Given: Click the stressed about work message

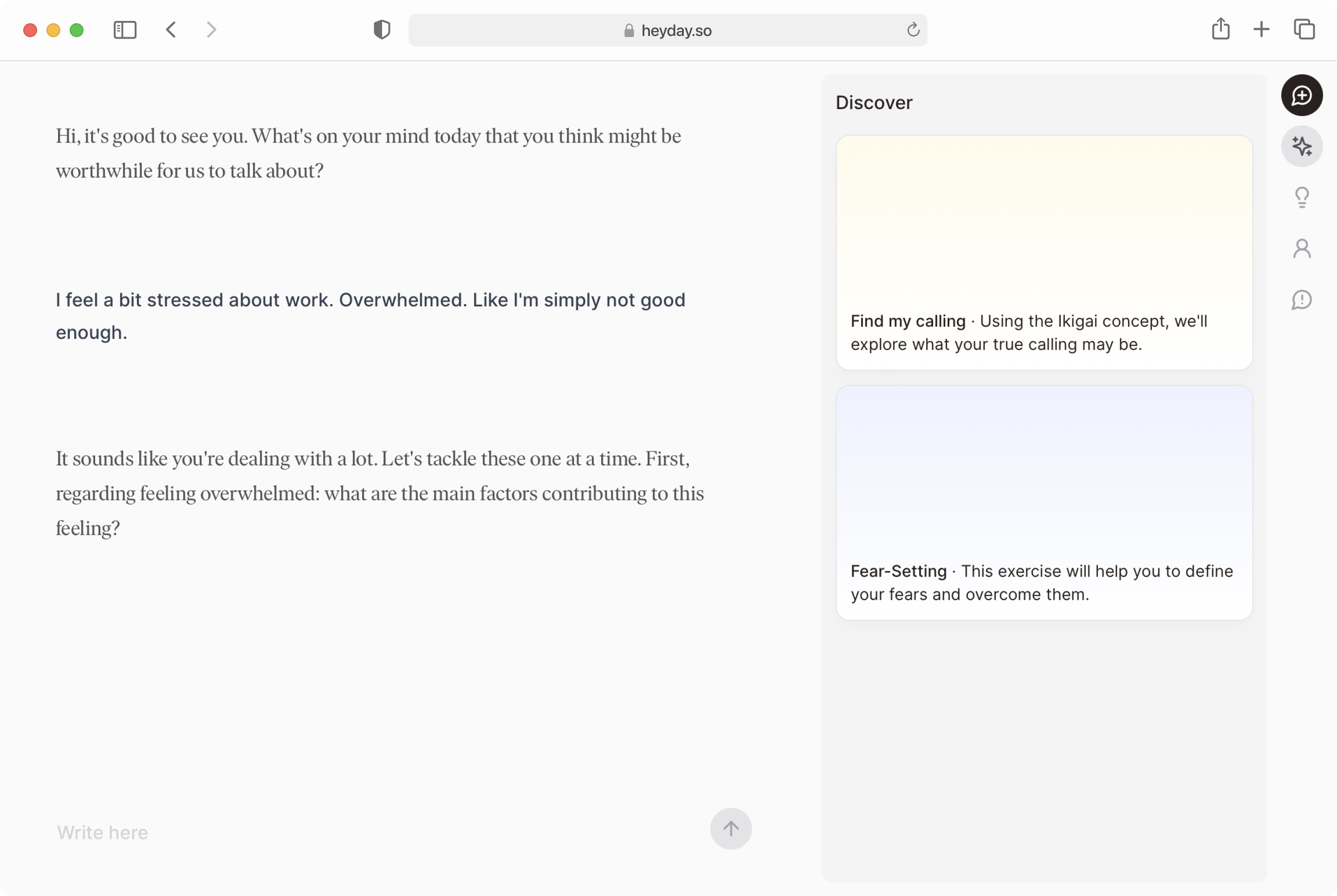Looking at the screenshot, I should (370, 316).
